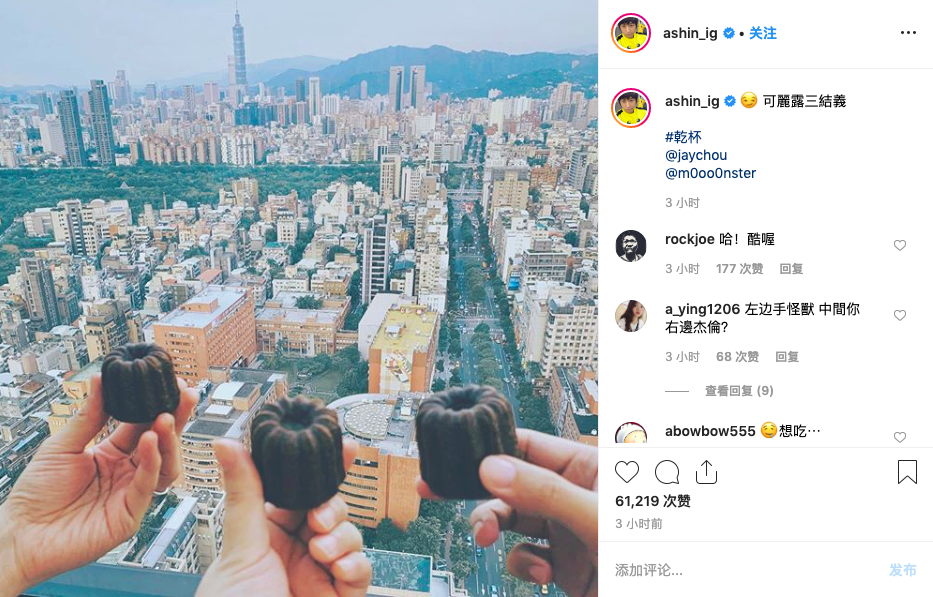
Task: View rockjoe's profile picture
Action: coord(631,245)
